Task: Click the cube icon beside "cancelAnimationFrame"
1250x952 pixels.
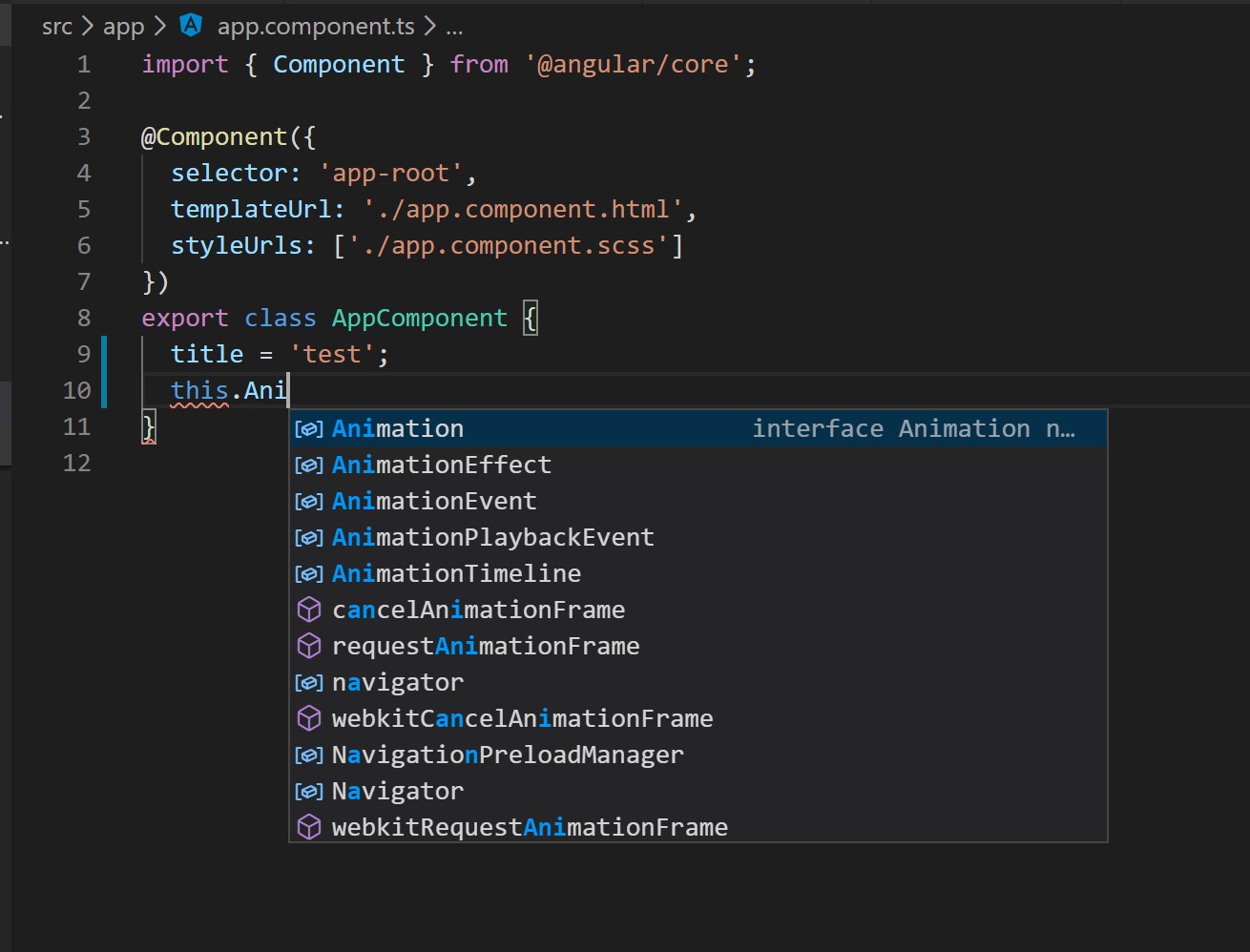Action: [308, 609]
